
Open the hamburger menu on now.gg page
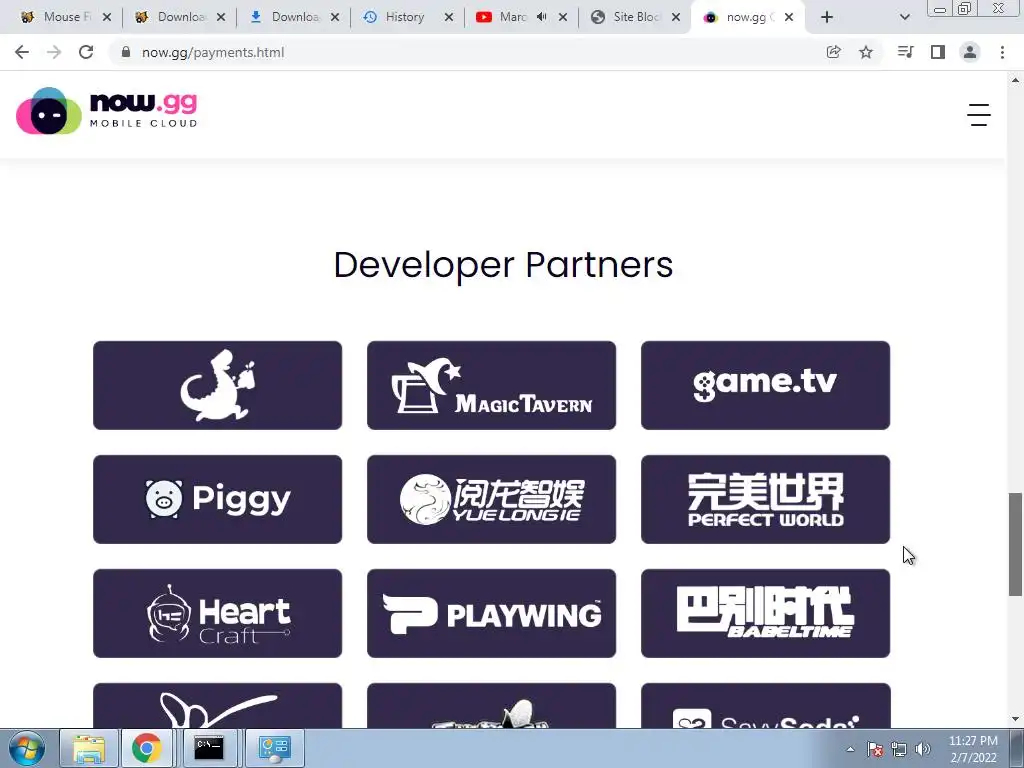[978, 115]
